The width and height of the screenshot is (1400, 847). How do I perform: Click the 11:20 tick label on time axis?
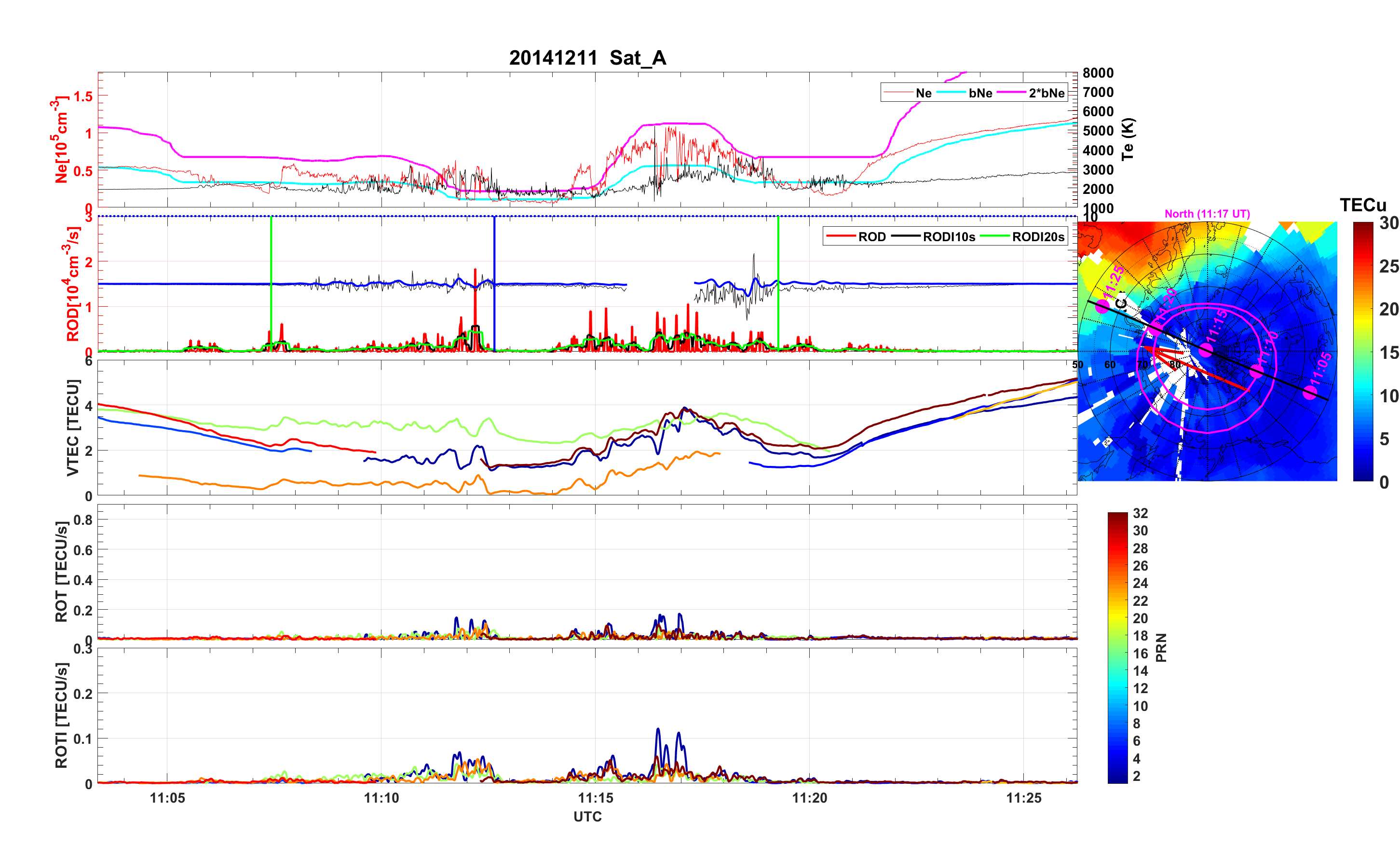[x=809, y=798]
